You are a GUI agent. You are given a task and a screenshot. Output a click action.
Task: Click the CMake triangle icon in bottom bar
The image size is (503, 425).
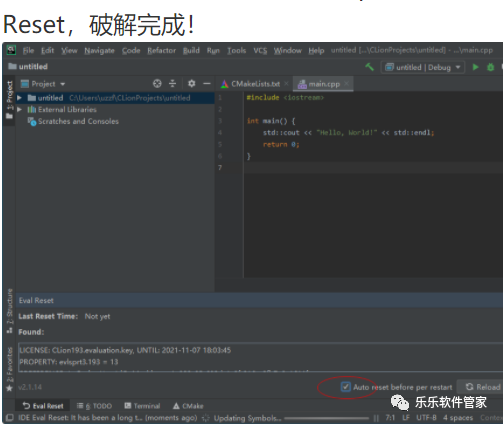coord(176,406)
